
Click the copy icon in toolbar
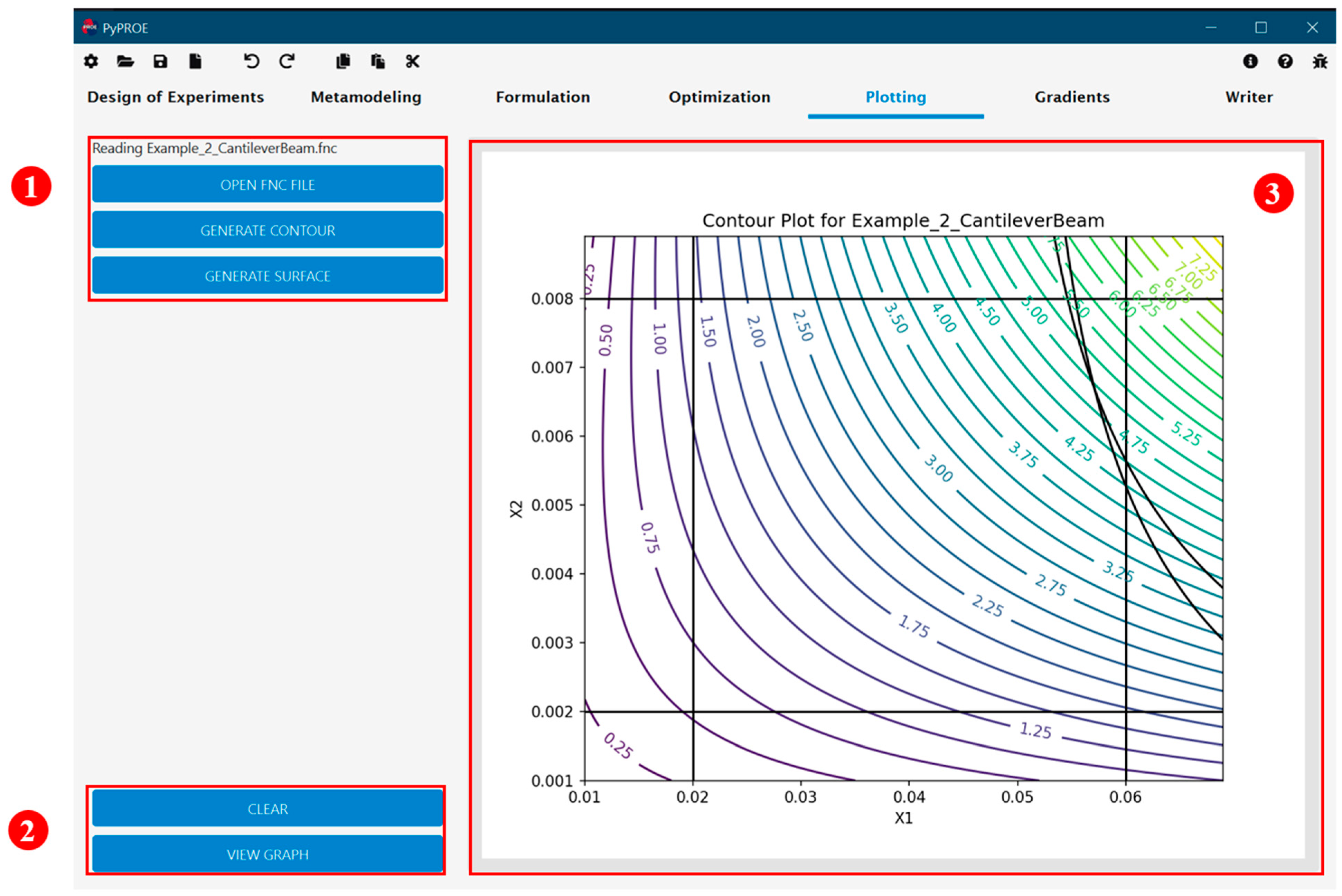tap(343, 61)
